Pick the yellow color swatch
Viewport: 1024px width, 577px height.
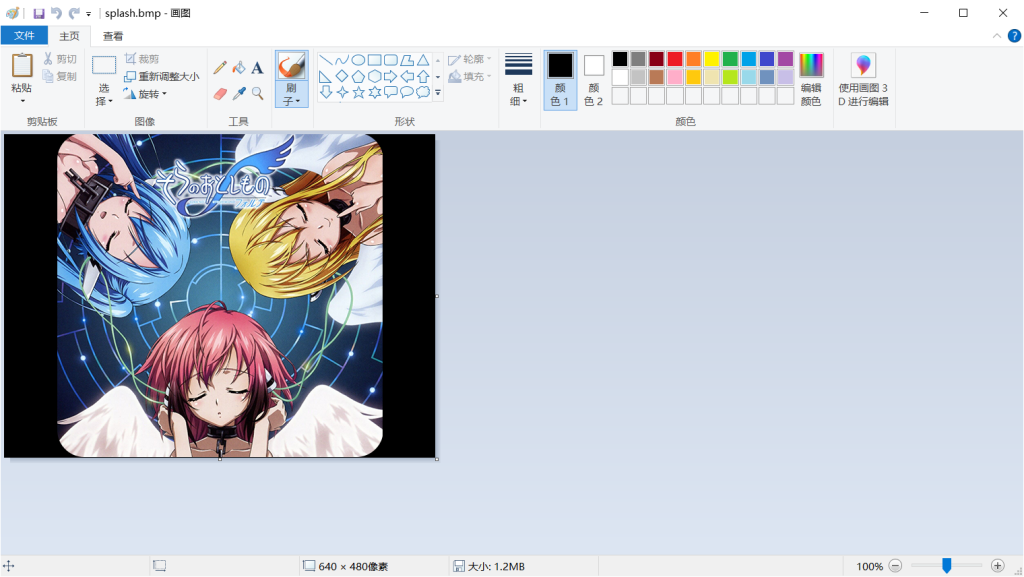pos(712,59)
